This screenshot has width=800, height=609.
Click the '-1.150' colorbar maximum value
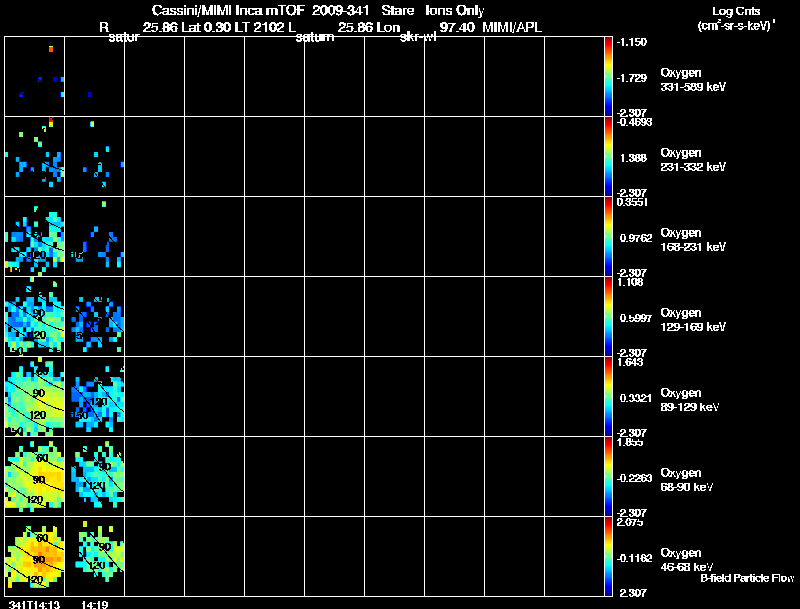click(632, 42)
